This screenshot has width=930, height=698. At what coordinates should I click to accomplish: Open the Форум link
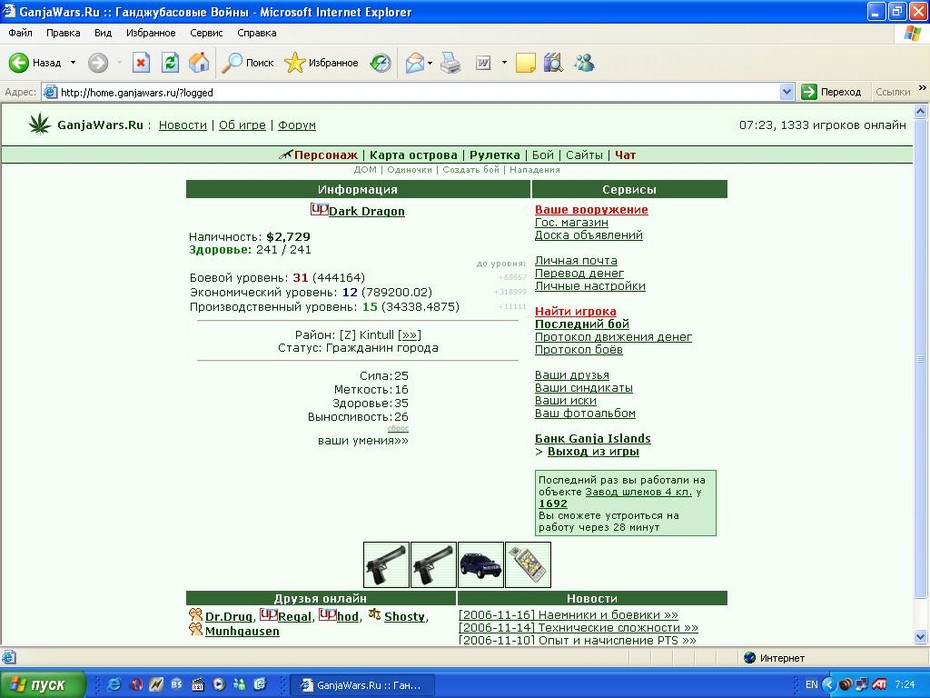(x=297, y=125)
